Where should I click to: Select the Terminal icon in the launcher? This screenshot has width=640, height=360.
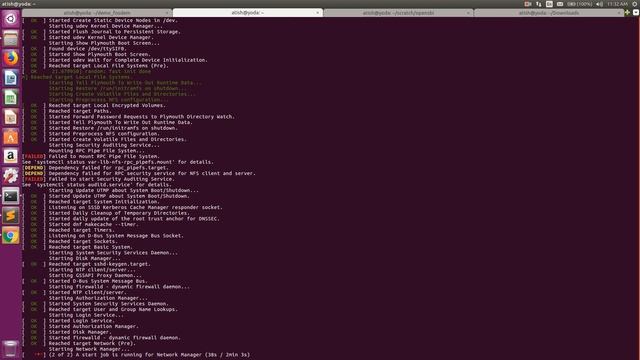pyautogui.click(x=11, y=196)
